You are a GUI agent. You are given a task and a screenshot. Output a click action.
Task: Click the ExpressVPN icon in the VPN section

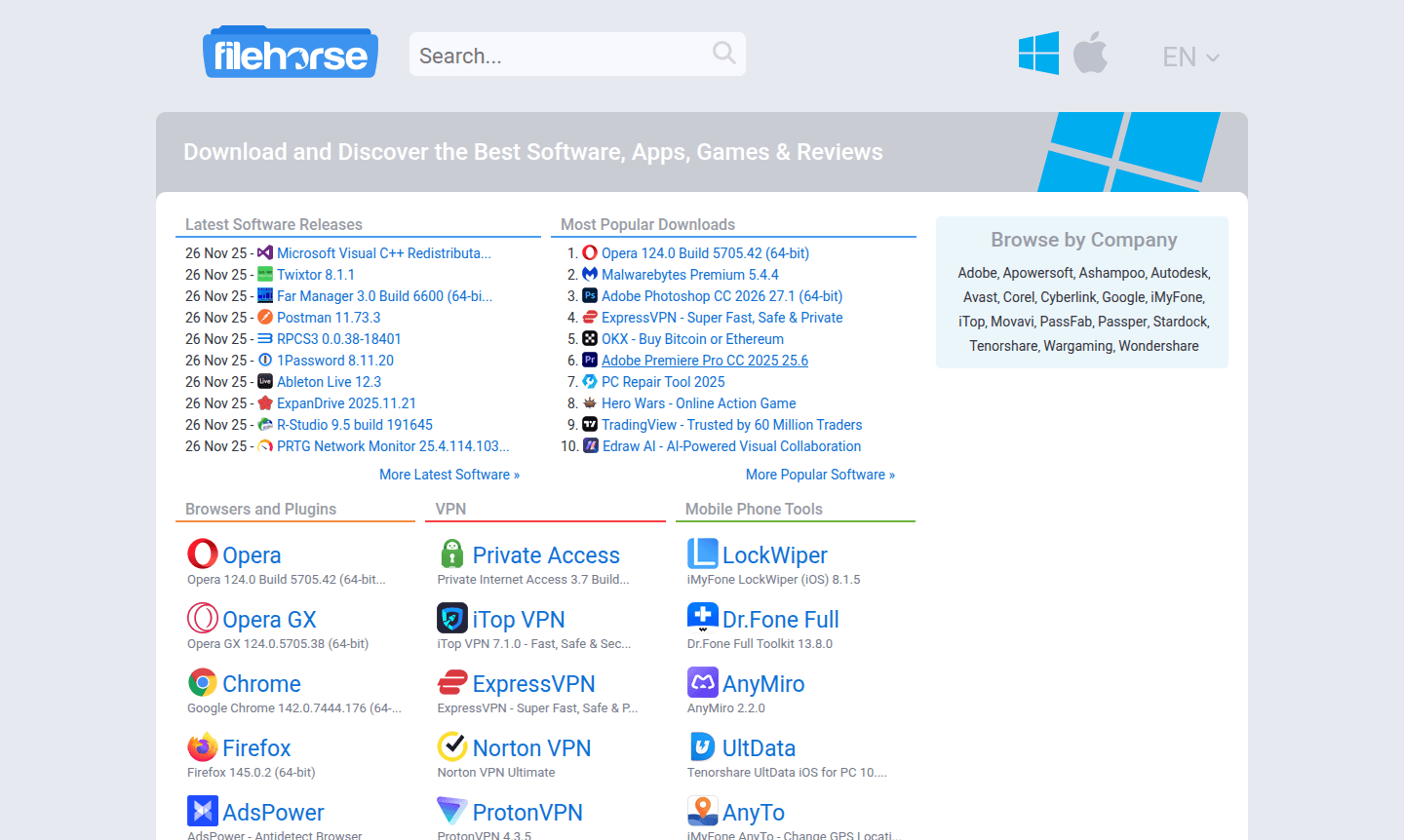pos(451,682)
